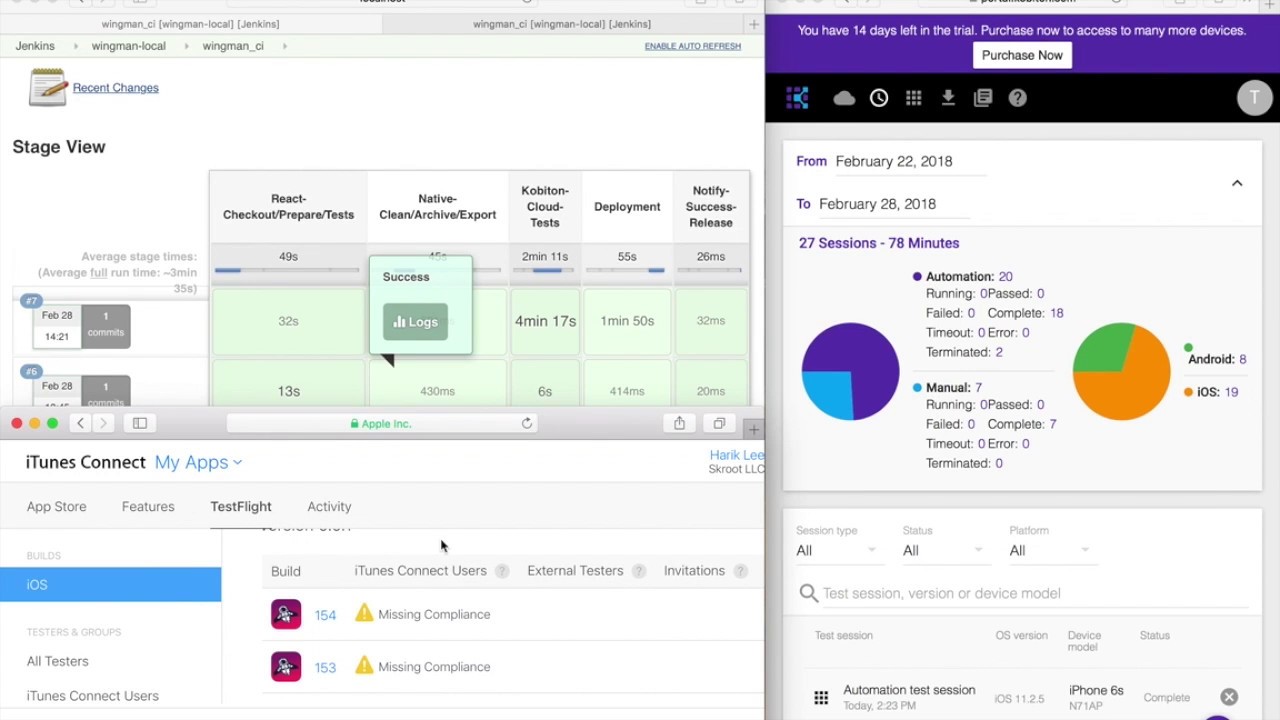Open the documents icon in Kobiton toolbar
Viewport: 1280px width, 720px height.
tap(983, 98)
